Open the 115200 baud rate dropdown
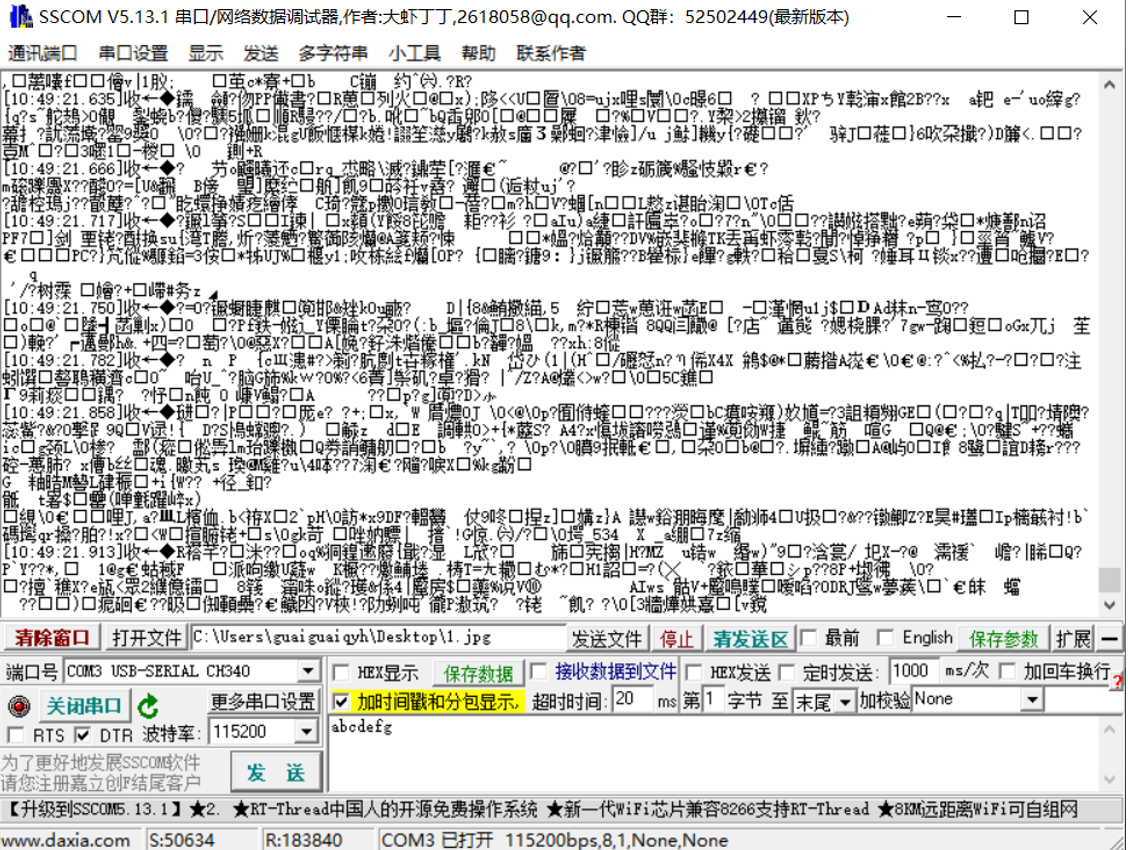1128x850 pixels. coord(306,732)
